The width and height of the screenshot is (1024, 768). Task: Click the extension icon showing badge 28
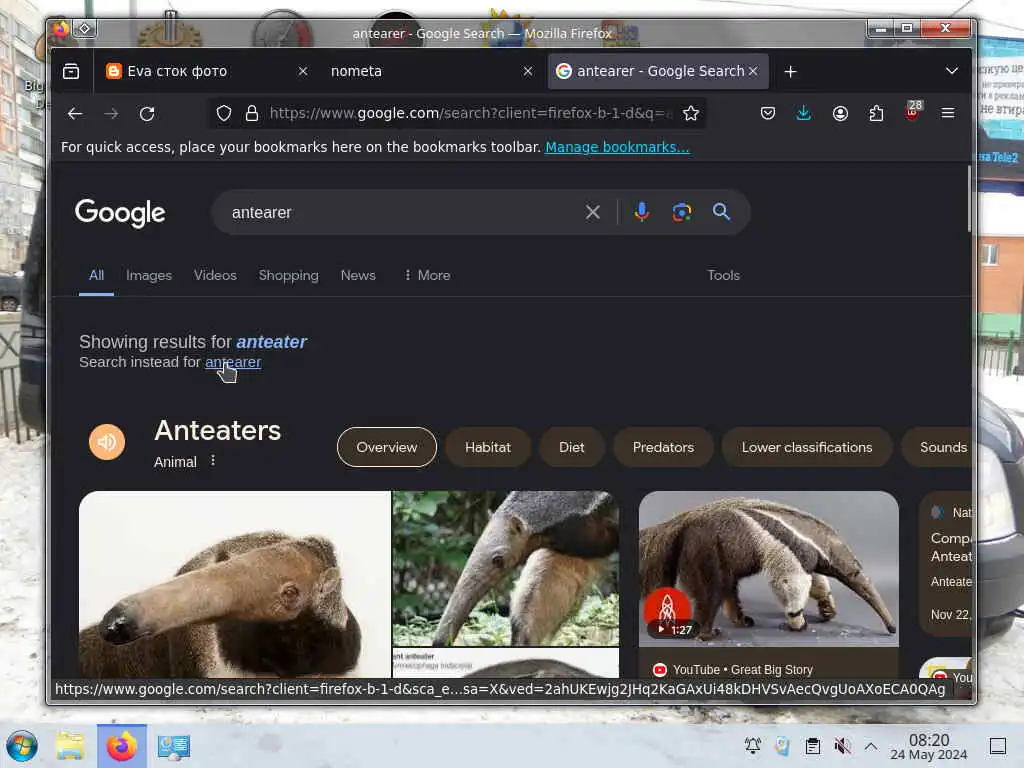coord(913,111)
